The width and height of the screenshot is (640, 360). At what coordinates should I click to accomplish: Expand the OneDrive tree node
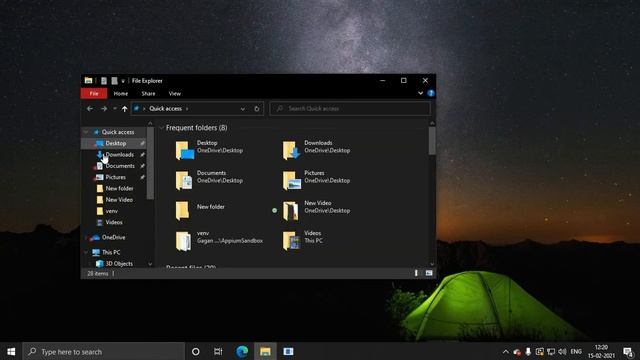click(86, 238)
